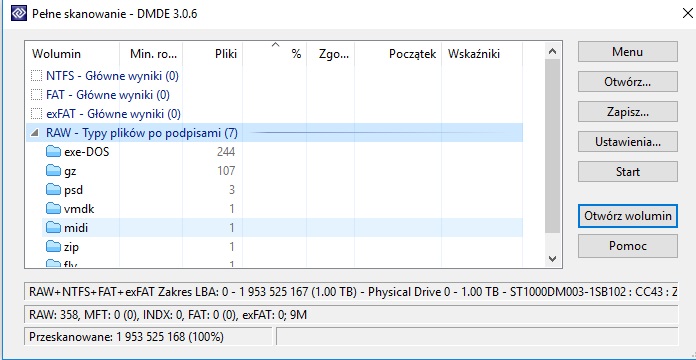Close the Pełne skanowanie window
The width and height of the screenshot is (696, 360).
tap(687, 13)
